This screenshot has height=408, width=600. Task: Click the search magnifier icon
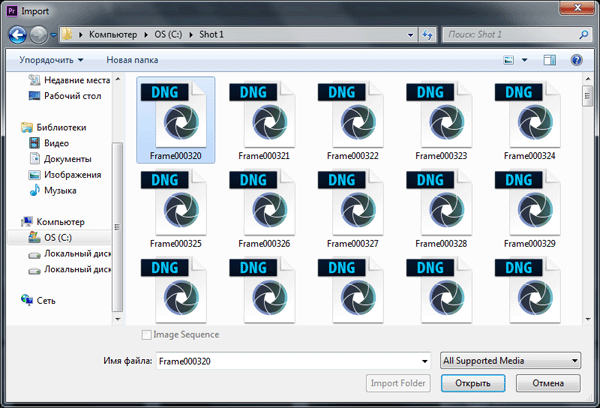pos(584,35)
